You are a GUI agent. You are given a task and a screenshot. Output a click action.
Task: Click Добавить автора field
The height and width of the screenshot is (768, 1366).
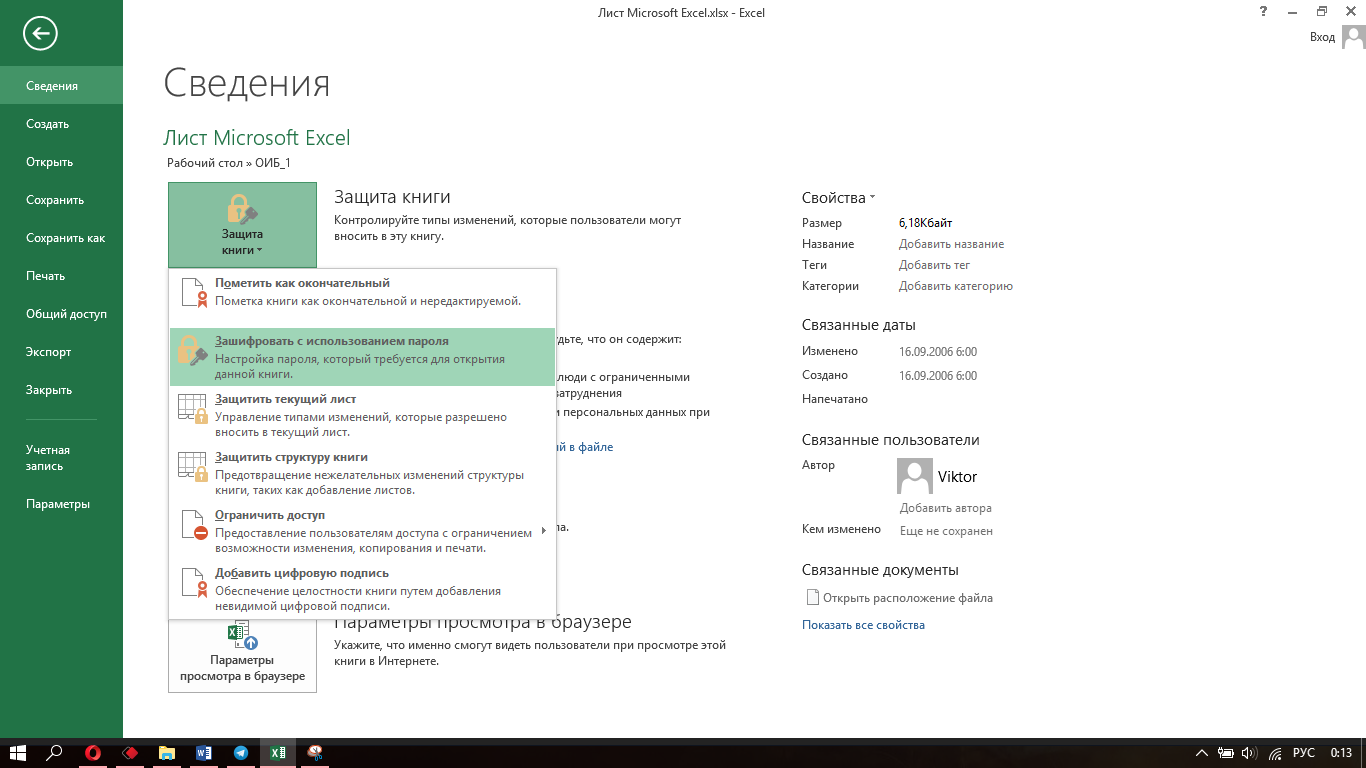tap(945, 508)
